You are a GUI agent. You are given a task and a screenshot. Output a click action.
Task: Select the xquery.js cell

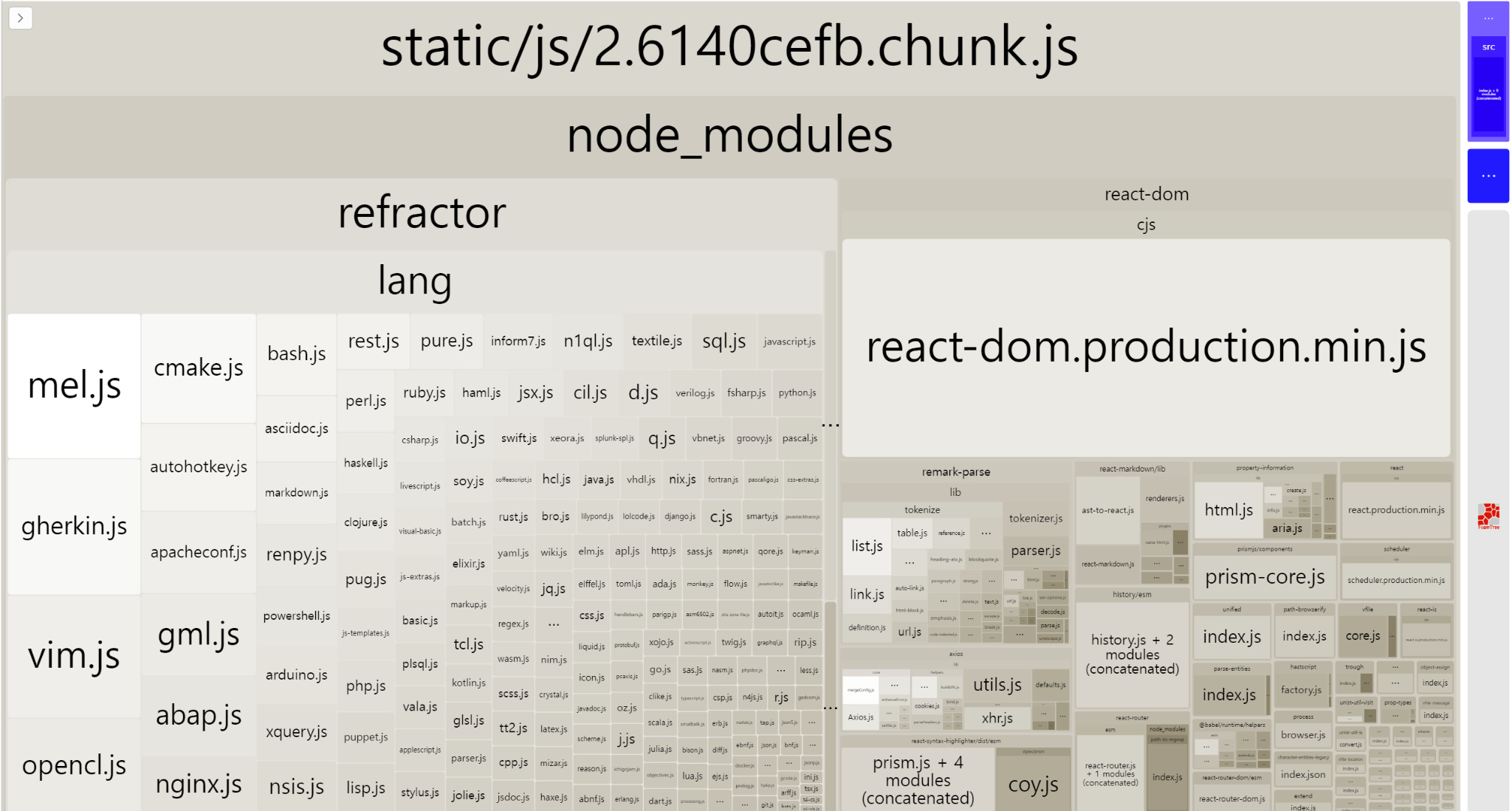click(297, 732)
